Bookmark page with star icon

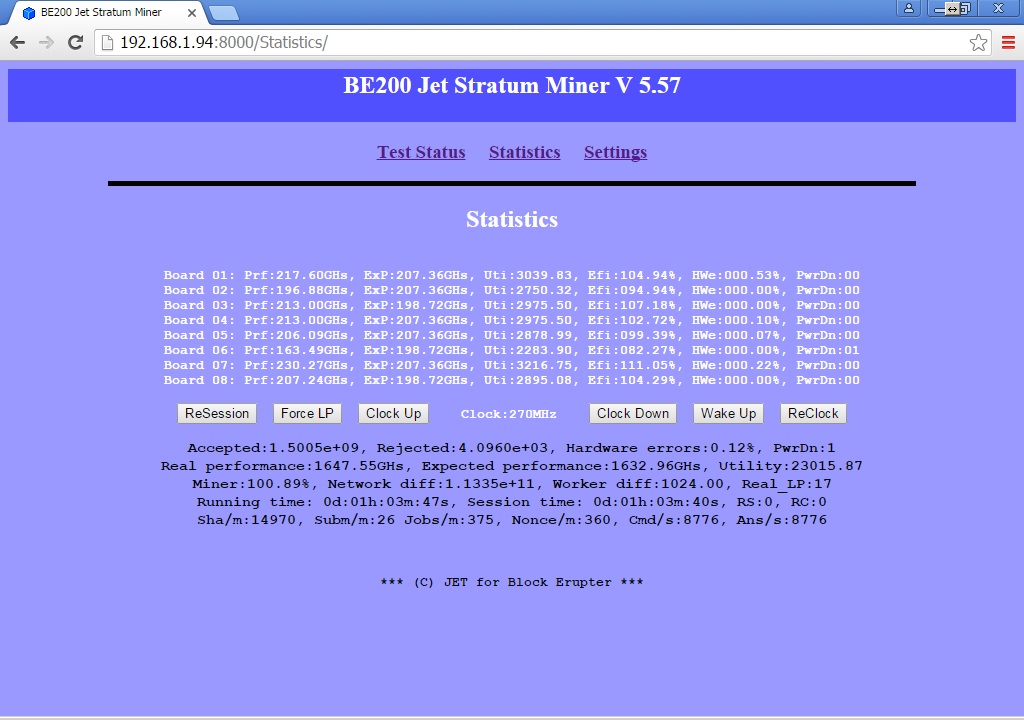pyautogui.click(x=978, y=42)
